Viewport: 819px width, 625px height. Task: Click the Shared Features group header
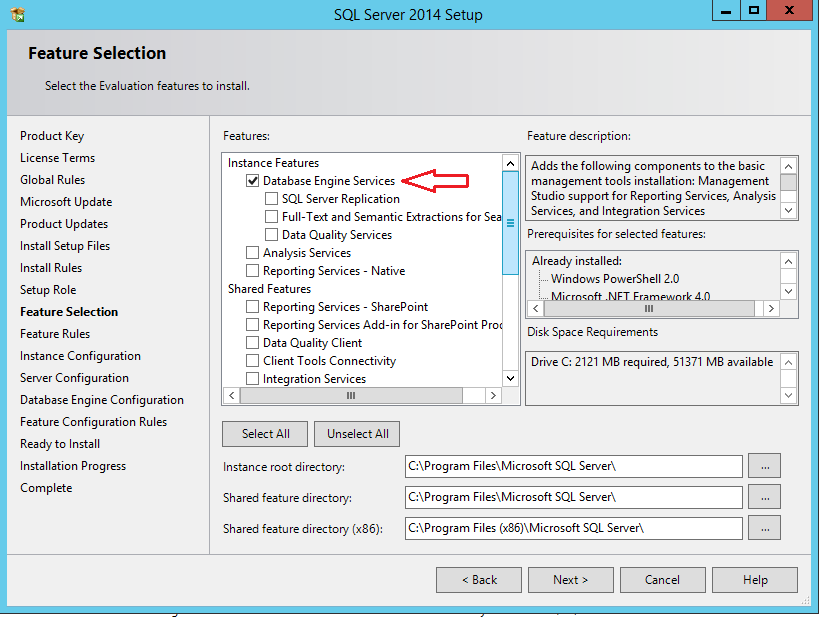pos(269,289)
